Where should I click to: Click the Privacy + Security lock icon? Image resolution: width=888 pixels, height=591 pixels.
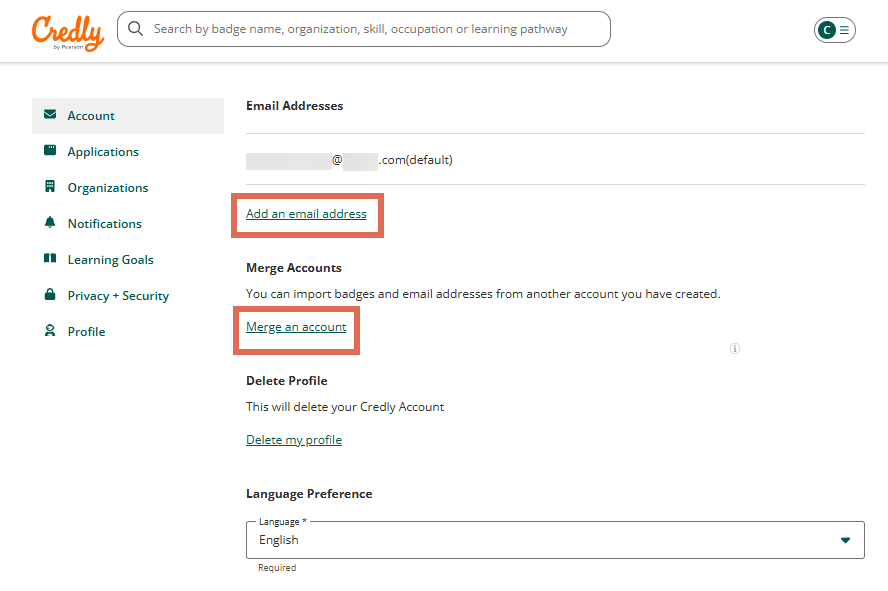click(50, 294)
